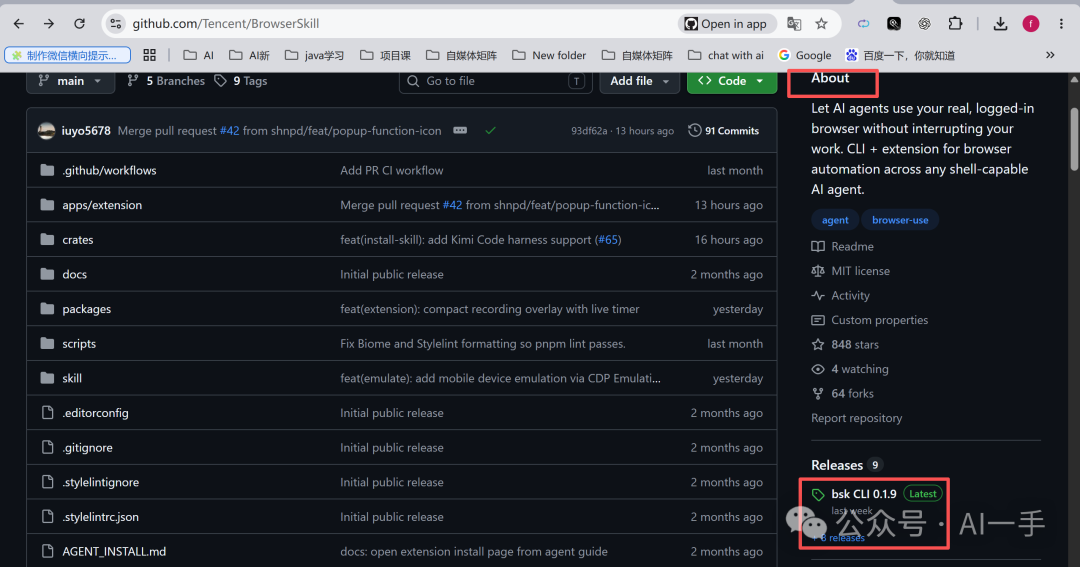Open the Activity link
This screenshot has height=567, width=1080.
[x=840, y=296]
